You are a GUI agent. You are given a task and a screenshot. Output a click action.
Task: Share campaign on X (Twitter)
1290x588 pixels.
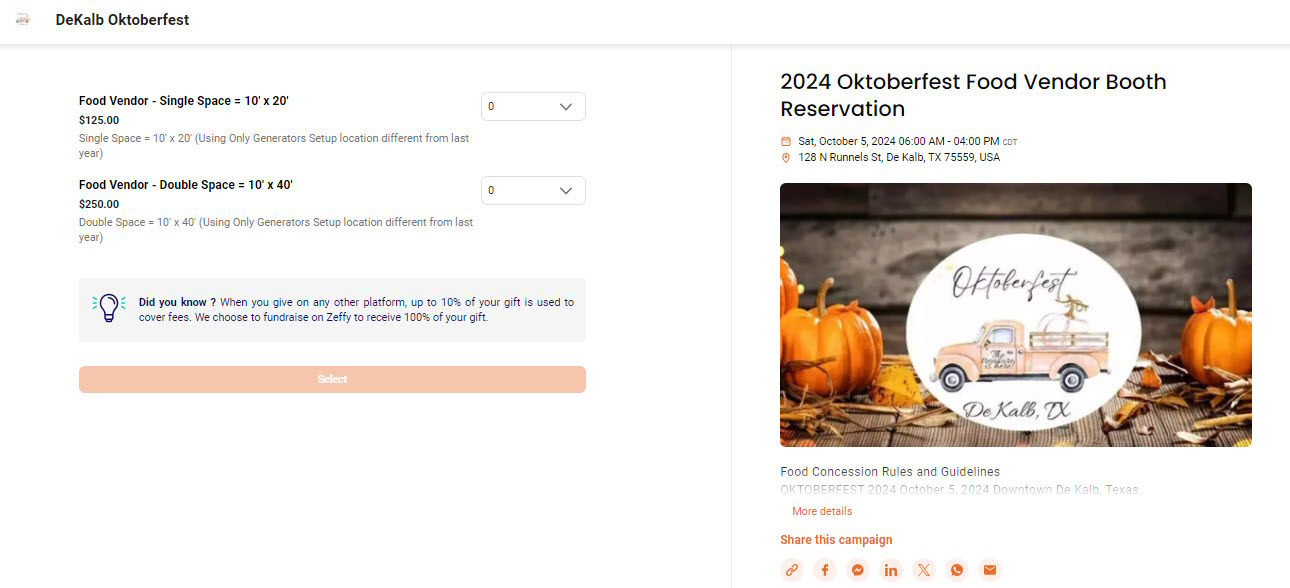point(924,570)
